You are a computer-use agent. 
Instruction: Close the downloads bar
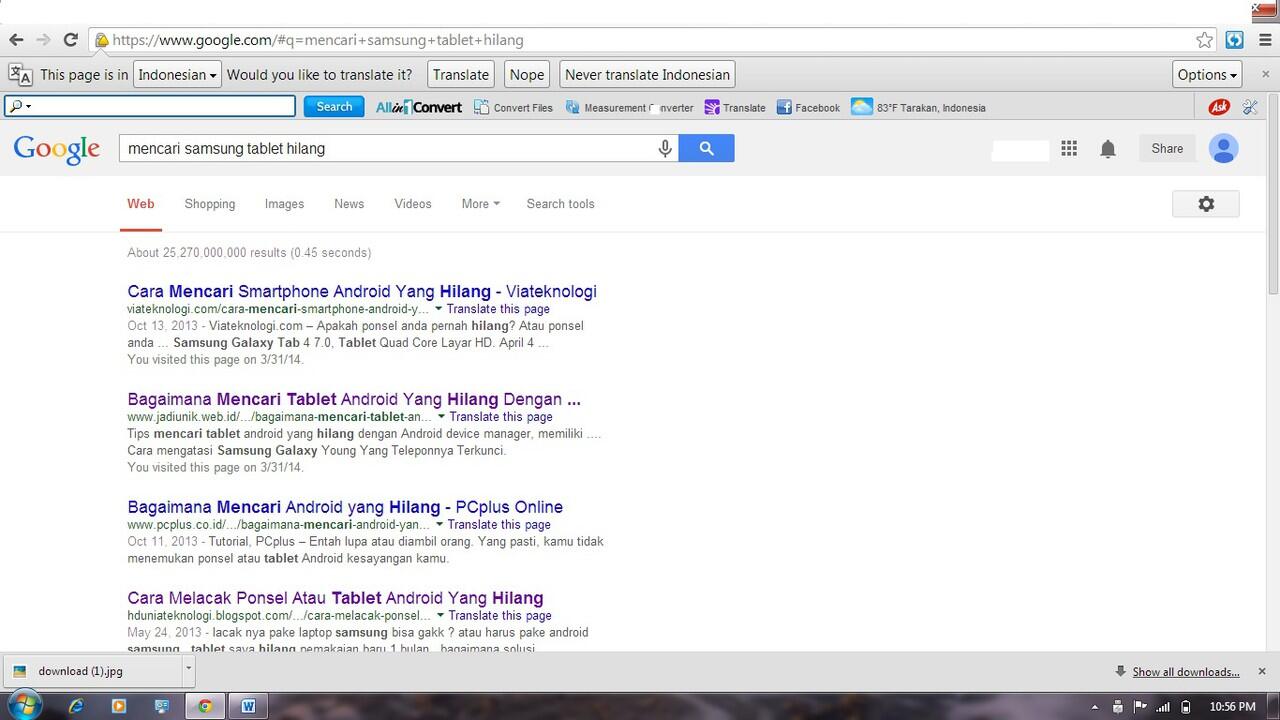(1262, 671)
